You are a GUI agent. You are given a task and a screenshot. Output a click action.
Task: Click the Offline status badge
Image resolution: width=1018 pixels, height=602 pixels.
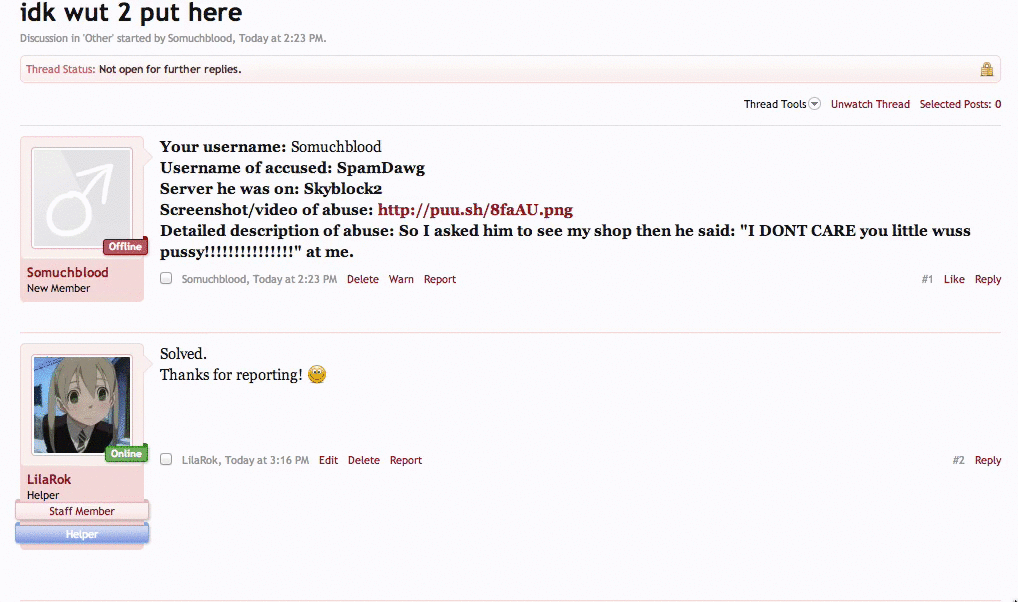(125, 247)
